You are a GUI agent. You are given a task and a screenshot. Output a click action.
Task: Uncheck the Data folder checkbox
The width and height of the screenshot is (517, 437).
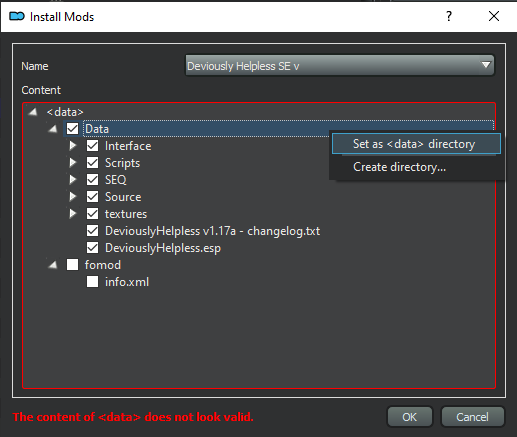72,129
